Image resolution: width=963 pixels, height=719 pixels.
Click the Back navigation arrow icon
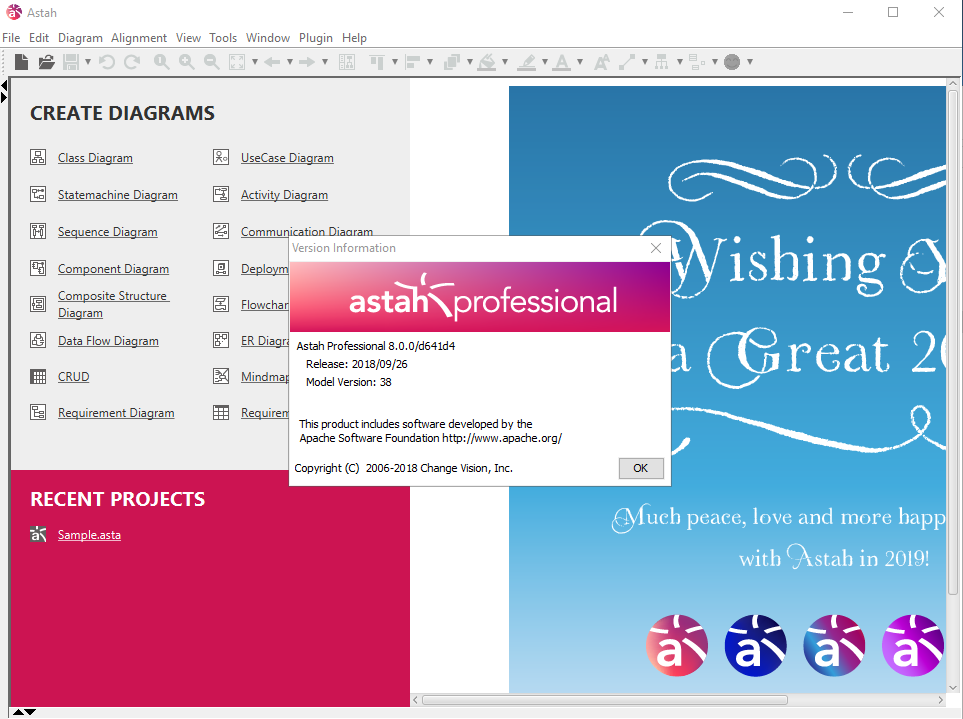pyautogui.click(x=272, y=61)
